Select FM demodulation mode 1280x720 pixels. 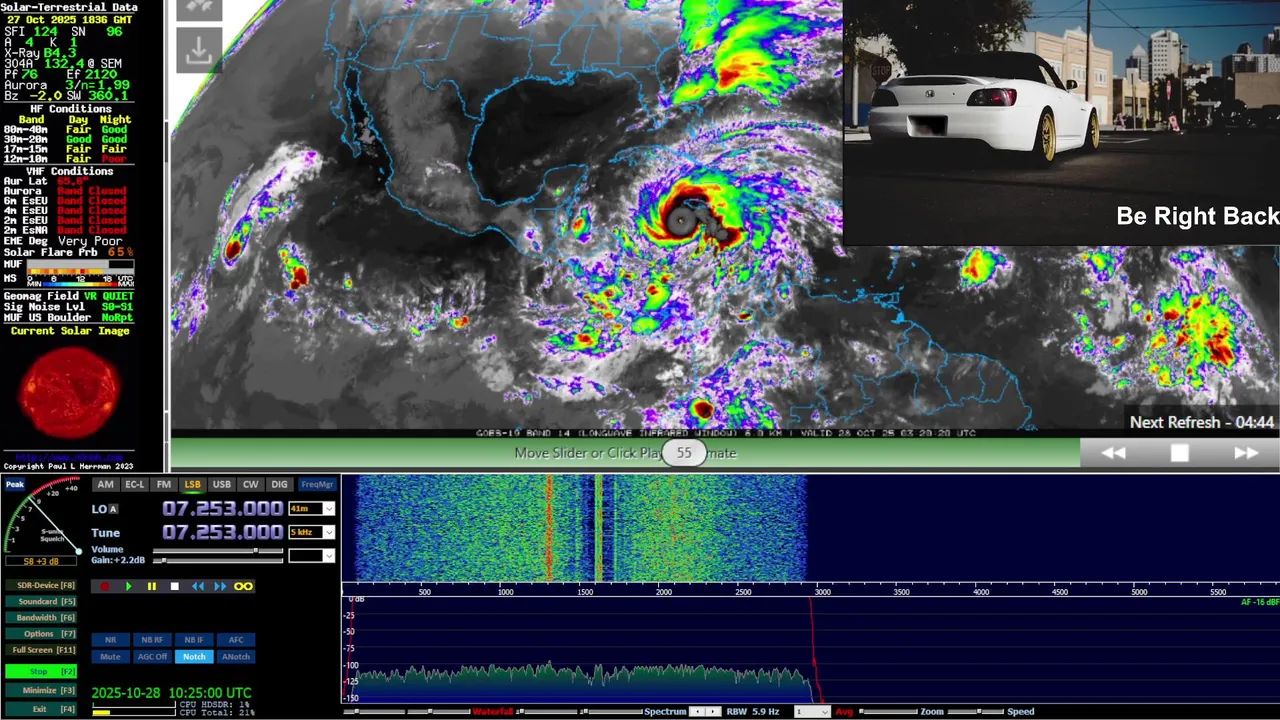pos(163,485)
